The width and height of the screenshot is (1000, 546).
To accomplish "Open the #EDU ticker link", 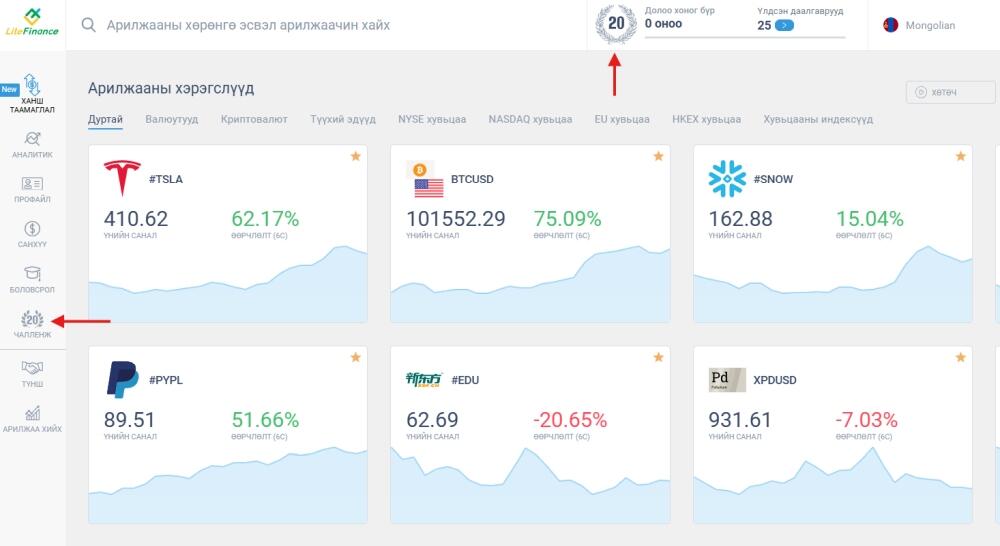I will [x=465, y=380].
